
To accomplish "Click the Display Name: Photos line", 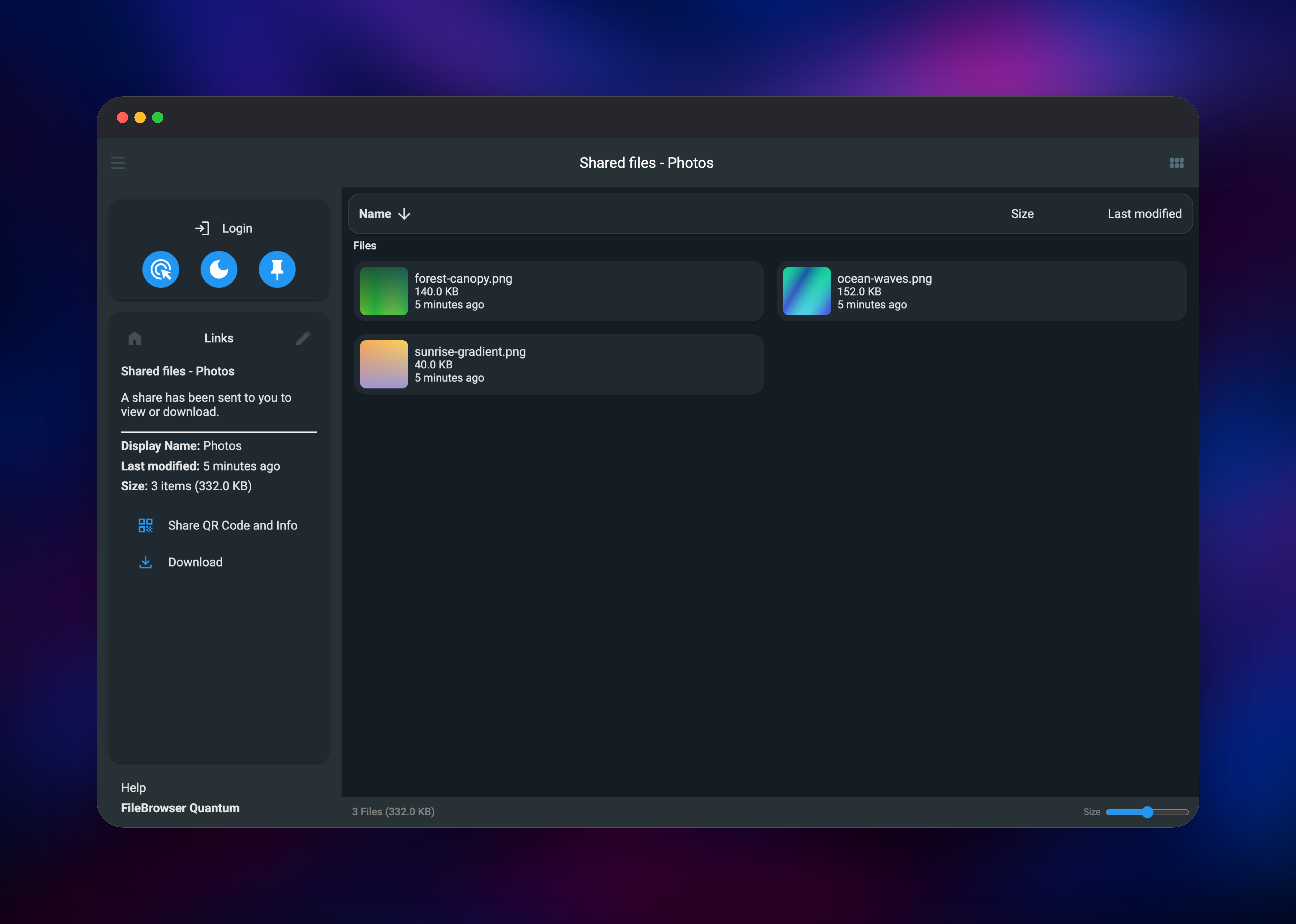I will (182, 446).
